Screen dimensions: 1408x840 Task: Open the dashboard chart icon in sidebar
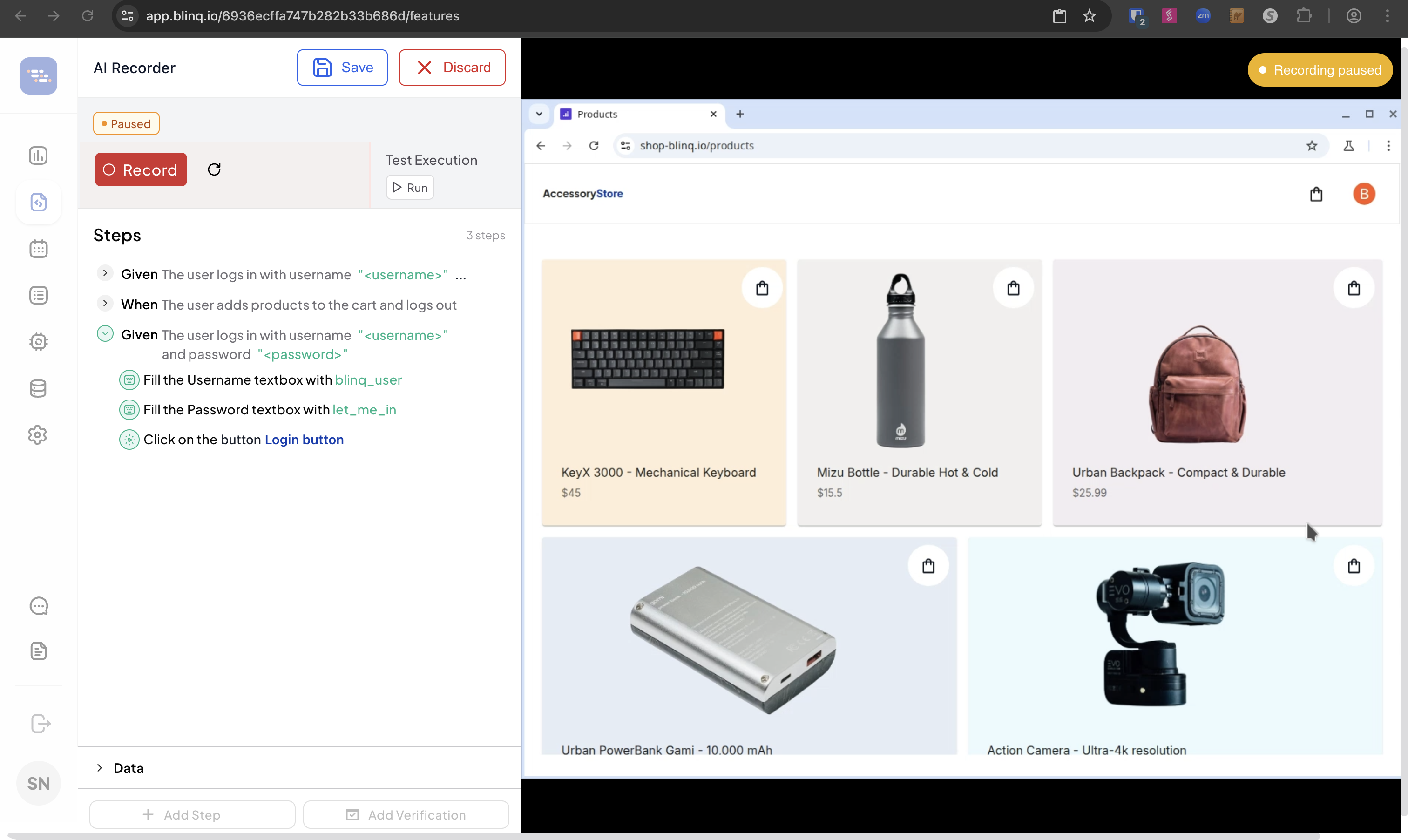(38, 156)
